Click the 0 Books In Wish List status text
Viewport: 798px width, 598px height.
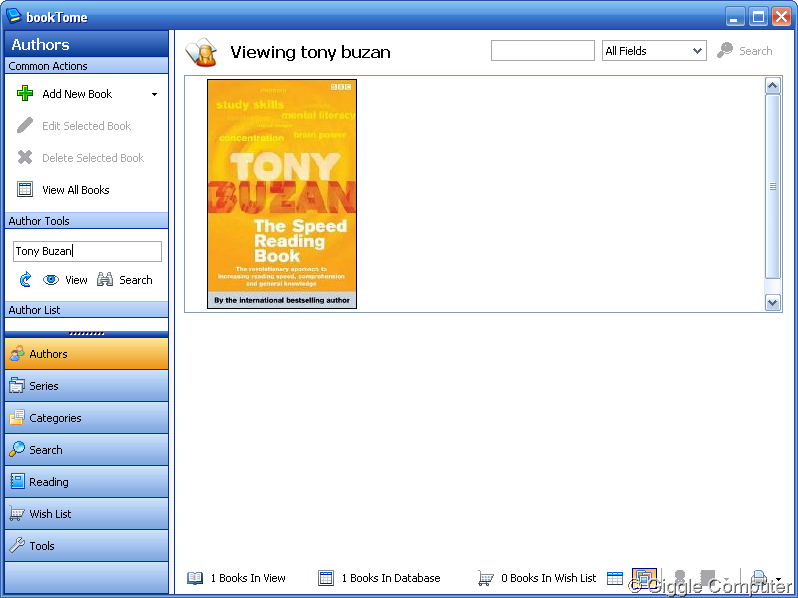(x=549, y=578)
